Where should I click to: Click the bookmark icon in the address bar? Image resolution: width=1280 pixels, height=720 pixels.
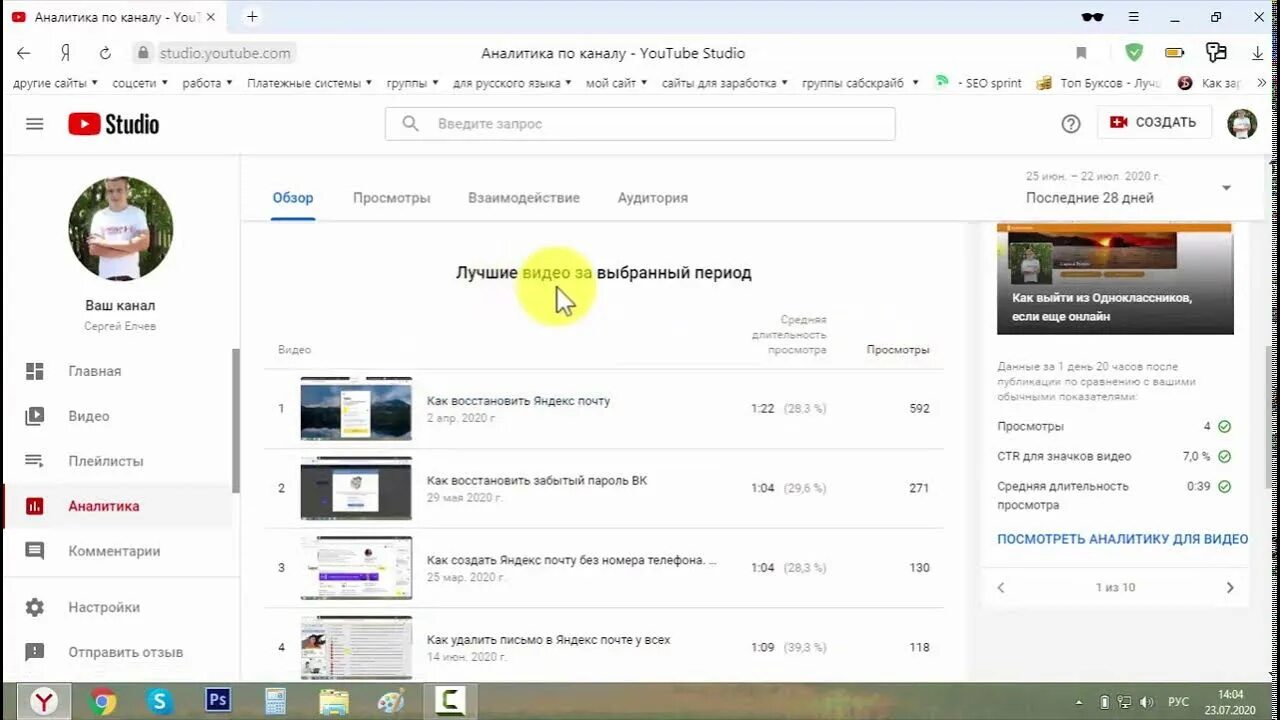coord(1081,53)
